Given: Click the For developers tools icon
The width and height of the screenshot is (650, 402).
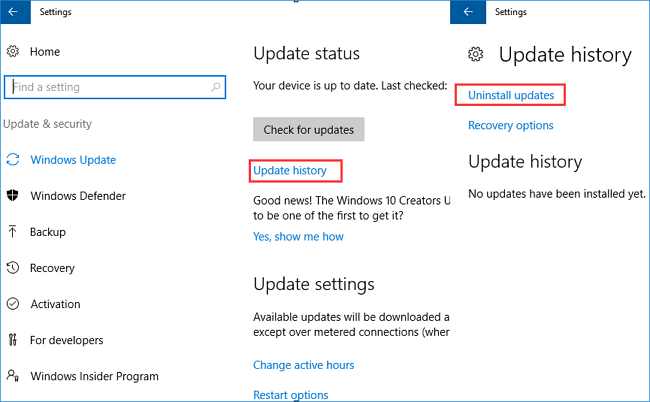Looking at the screenshot, I should coord(13,340).
